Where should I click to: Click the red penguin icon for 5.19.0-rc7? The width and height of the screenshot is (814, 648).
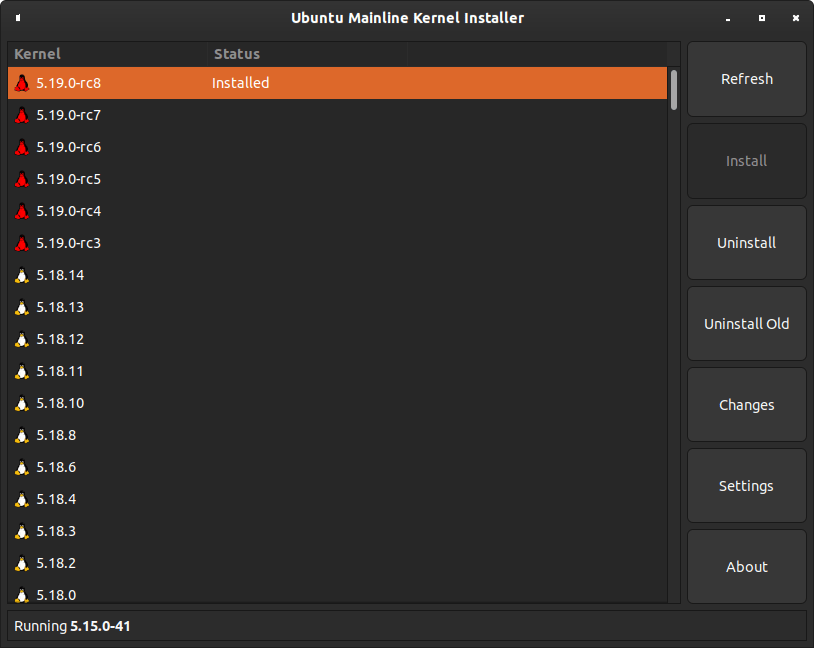(22, 115)
